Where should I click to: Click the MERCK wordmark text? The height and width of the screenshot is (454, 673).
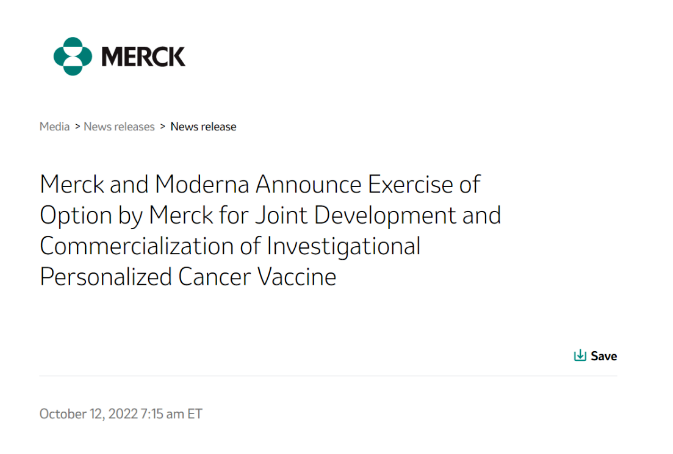142,57
